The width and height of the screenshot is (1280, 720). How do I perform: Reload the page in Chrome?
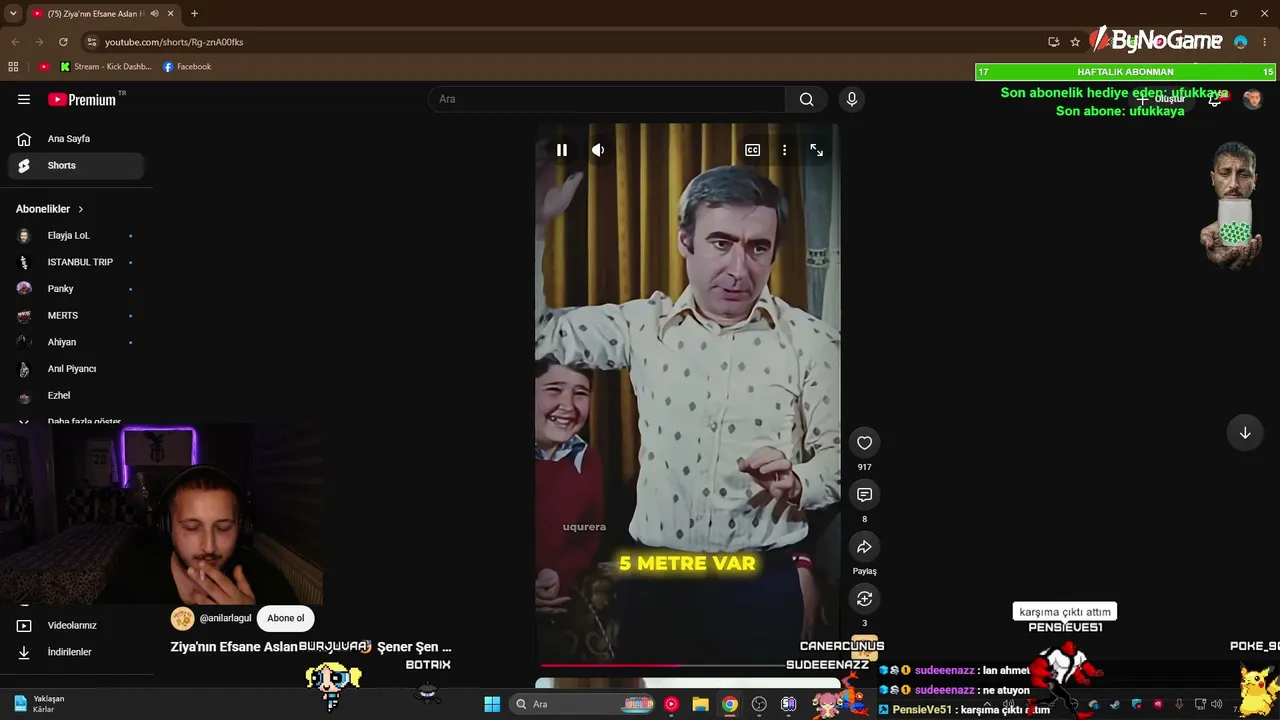pyautogui.click(x=63, y=42)
